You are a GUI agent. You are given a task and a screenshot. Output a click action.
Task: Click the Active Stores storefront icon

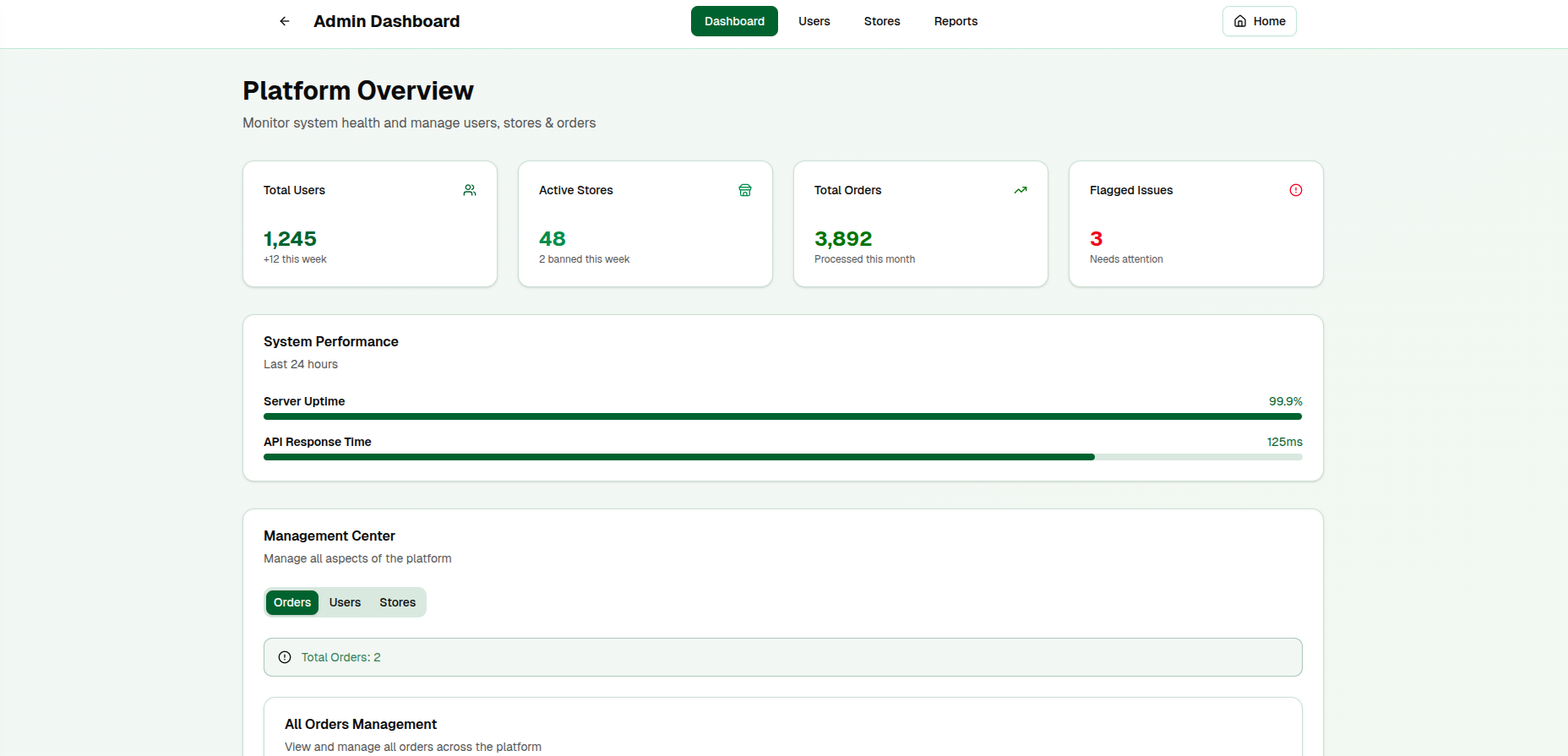745,190
